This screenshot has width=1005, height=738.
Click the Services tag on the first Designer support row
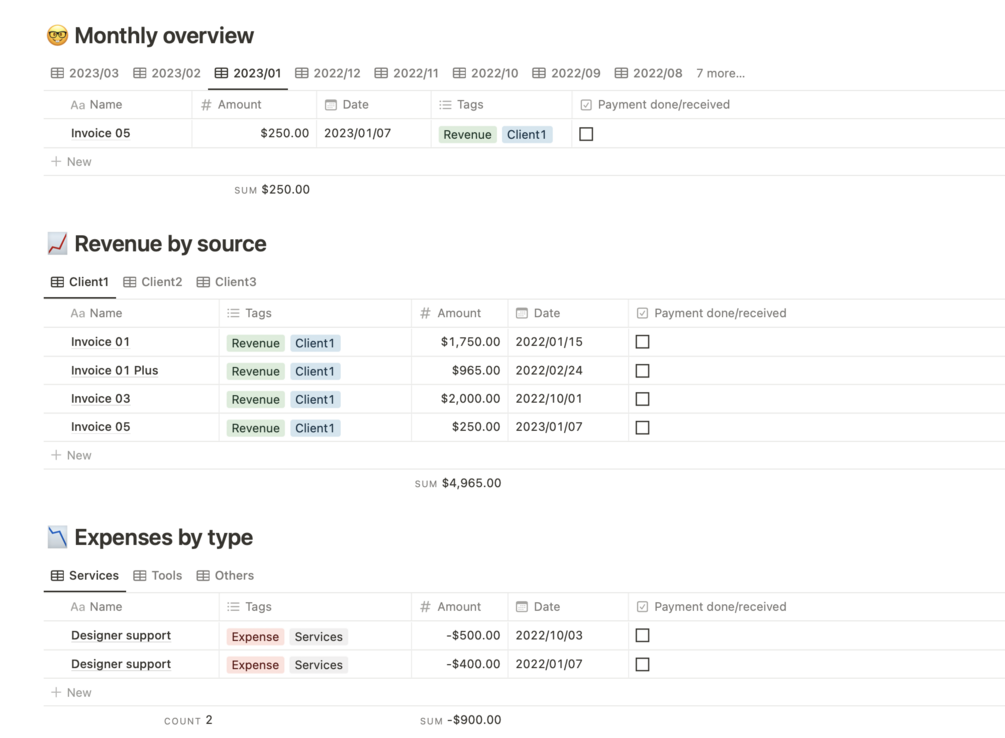[x=318, y=637]
